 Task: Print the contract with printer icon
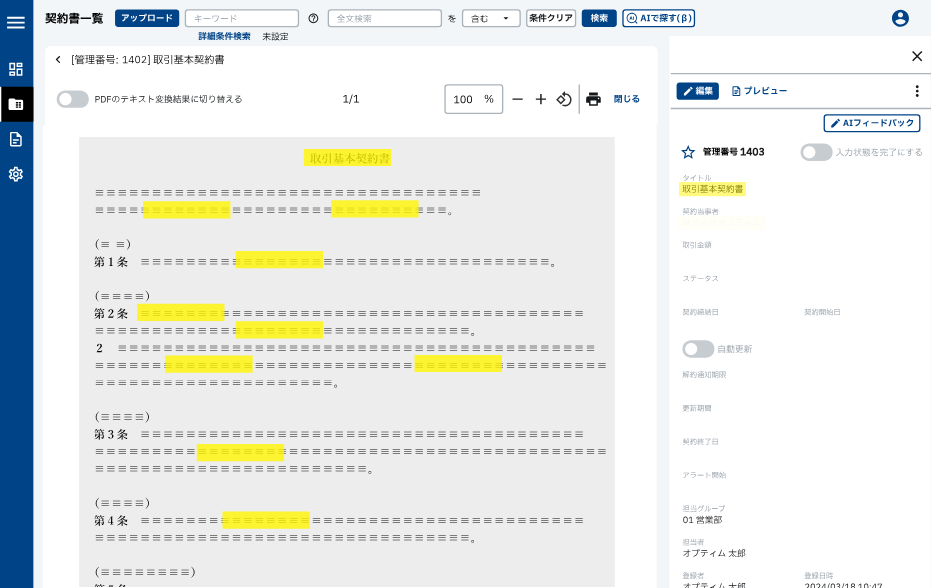tap(593, 99)
